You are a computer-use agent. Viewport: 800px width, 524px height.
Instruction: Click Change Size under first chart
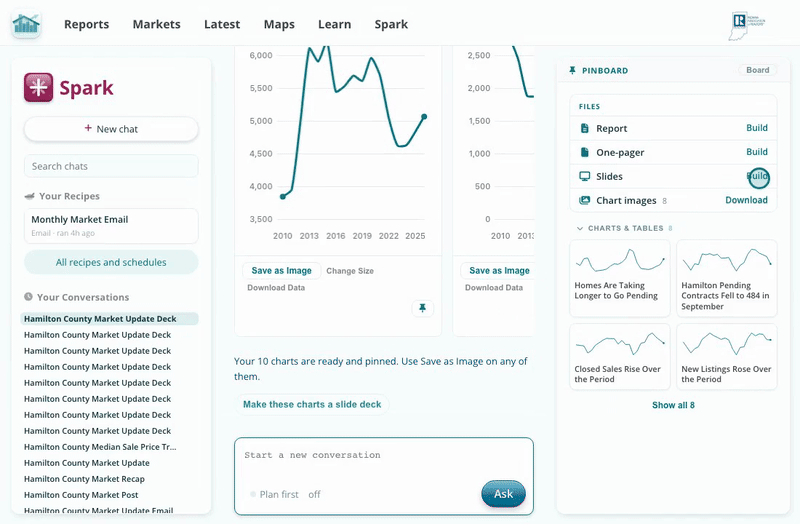pyautogui.click(x=350, y=271)
